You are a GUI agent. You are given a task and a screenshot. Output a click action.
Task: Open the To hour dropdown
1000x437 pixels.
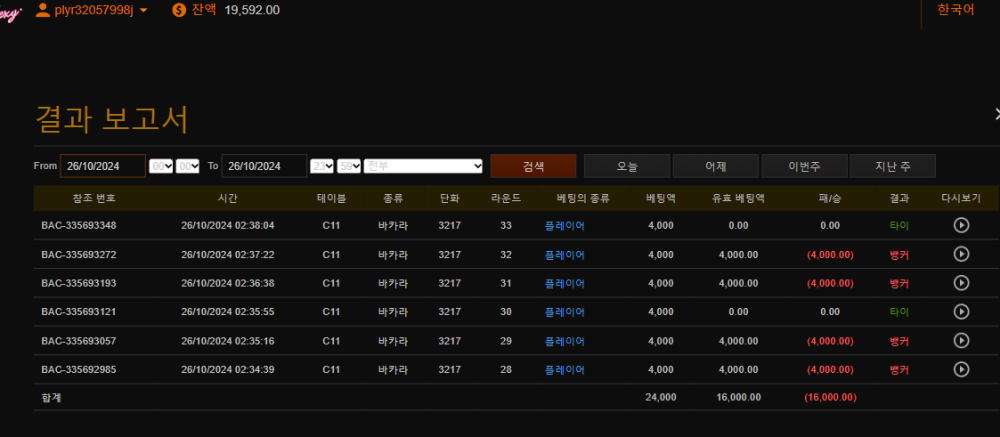coord(322,166)
